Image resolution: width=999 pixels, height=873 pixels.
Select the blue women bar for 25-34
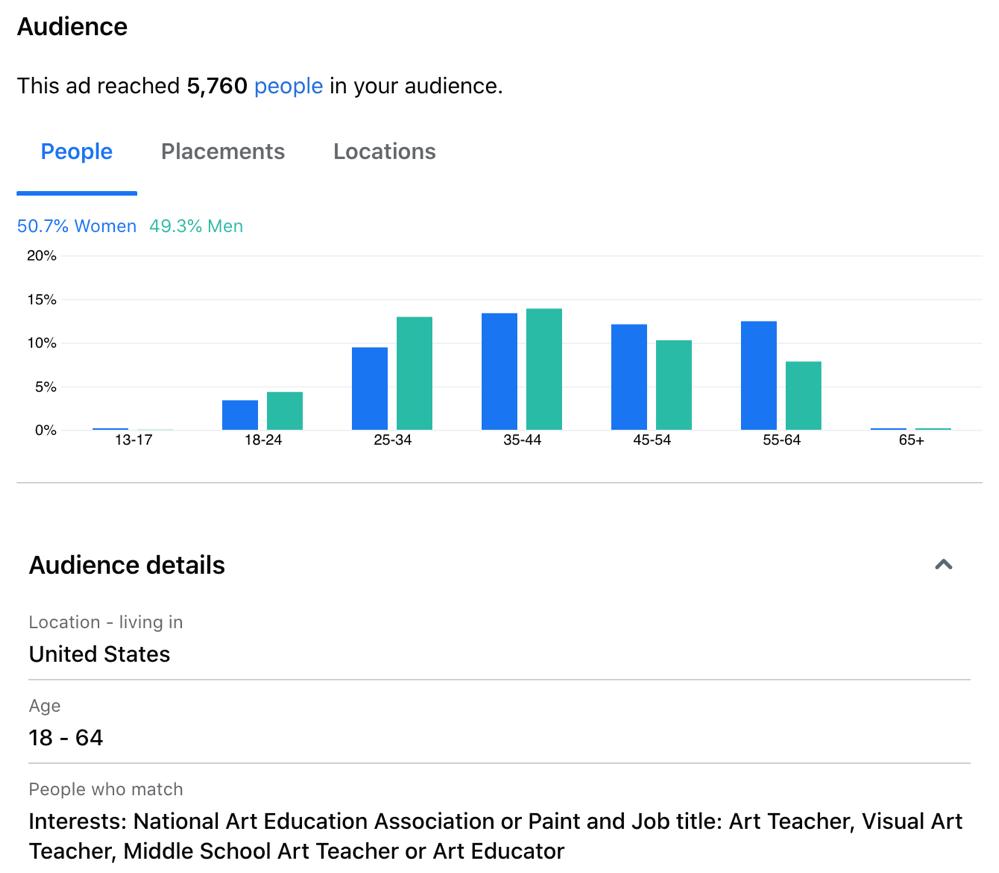pyautogui.click(x=370, y=388)
